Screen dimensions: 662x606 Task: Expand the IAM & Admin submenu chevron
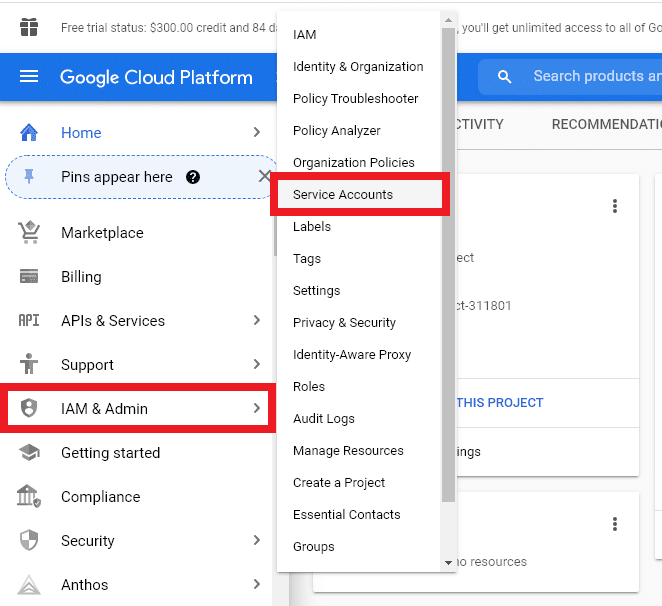tap(257, 408)
